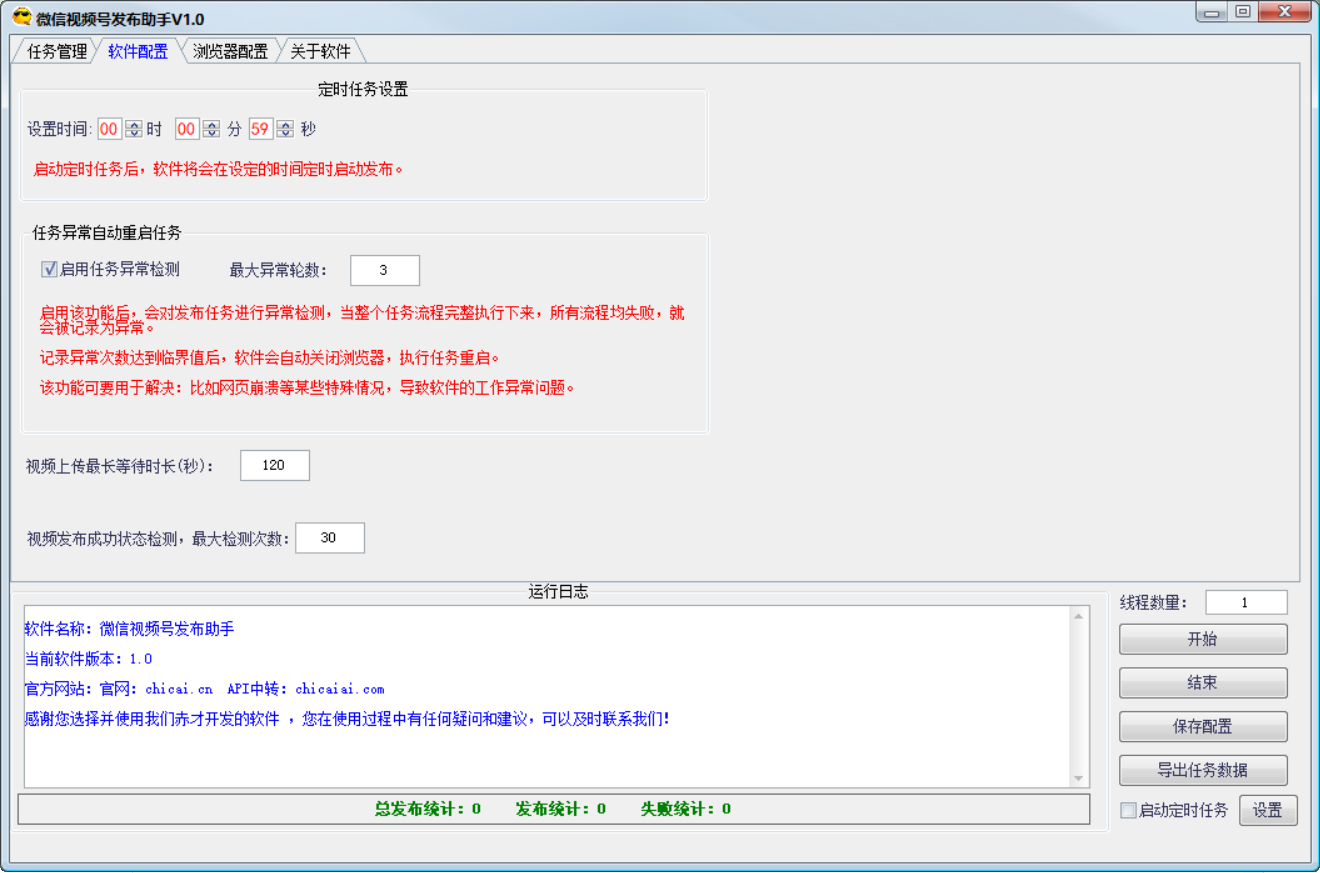1320x873 pixels.
Task: Step the minutes spinner arrows
Action: pos(211,129)
